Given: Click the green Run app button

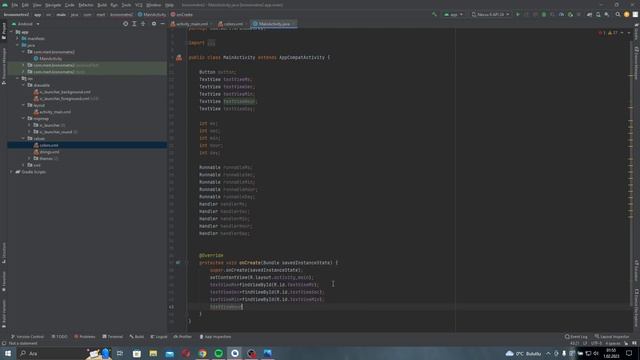Looking at the screenshot, I should (x=518, y=14).
